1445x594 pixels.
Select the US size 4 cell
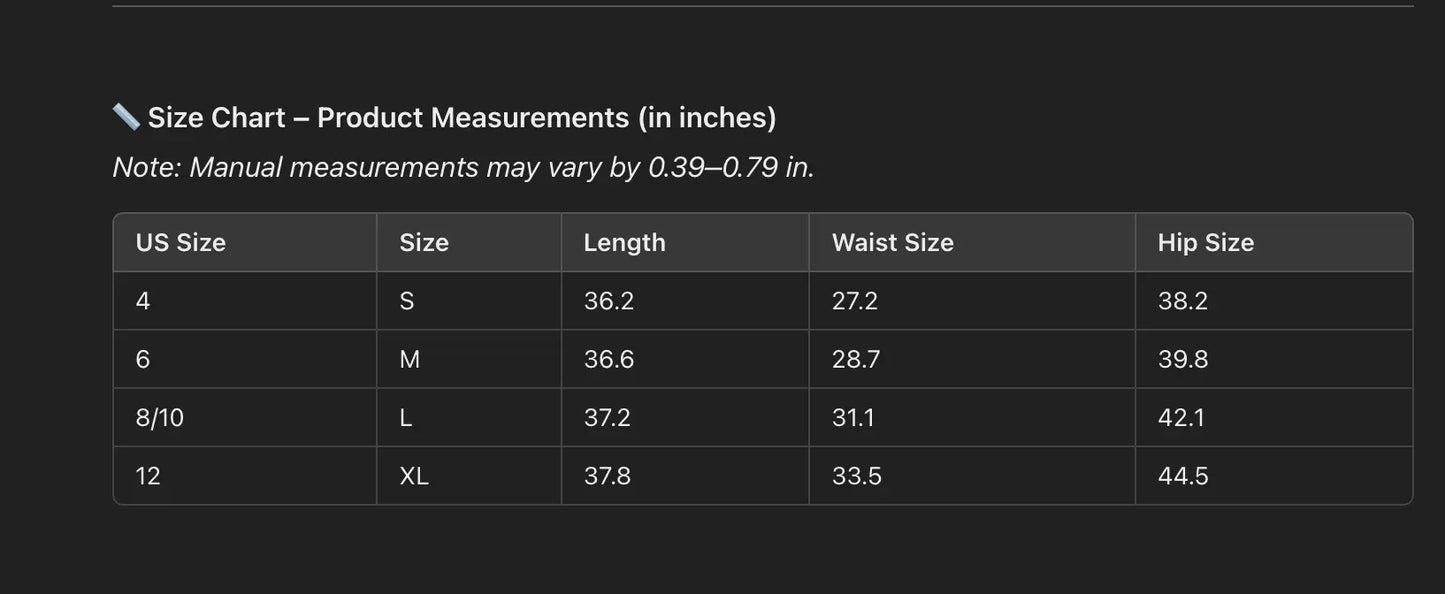pos(143,301)
